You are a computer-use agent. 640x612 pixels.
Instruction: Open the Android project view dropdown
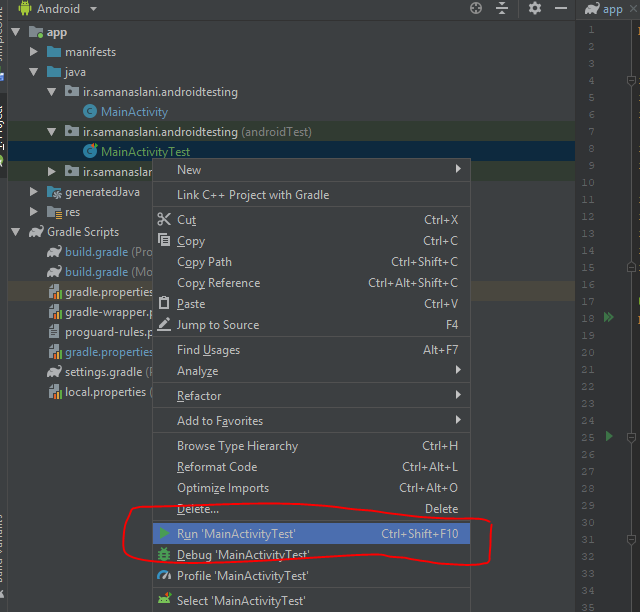pos(58,9)
